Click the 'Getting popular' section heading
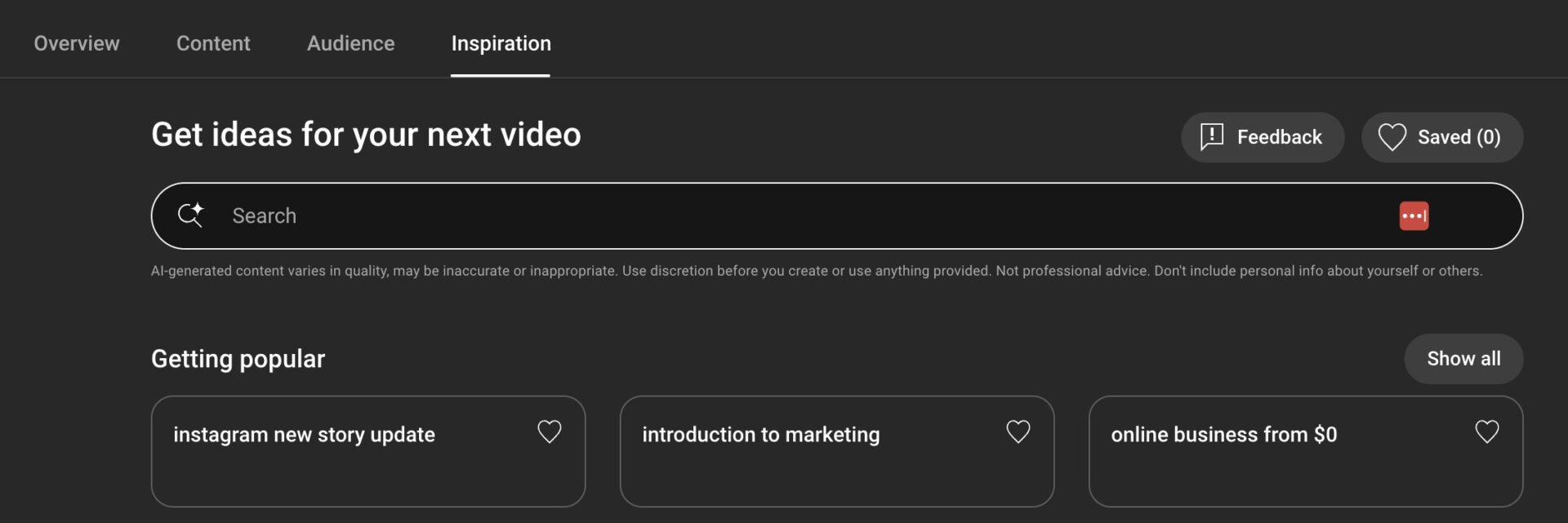Image resolution: width=1568 pixels, height=523 pixels. 238,359
